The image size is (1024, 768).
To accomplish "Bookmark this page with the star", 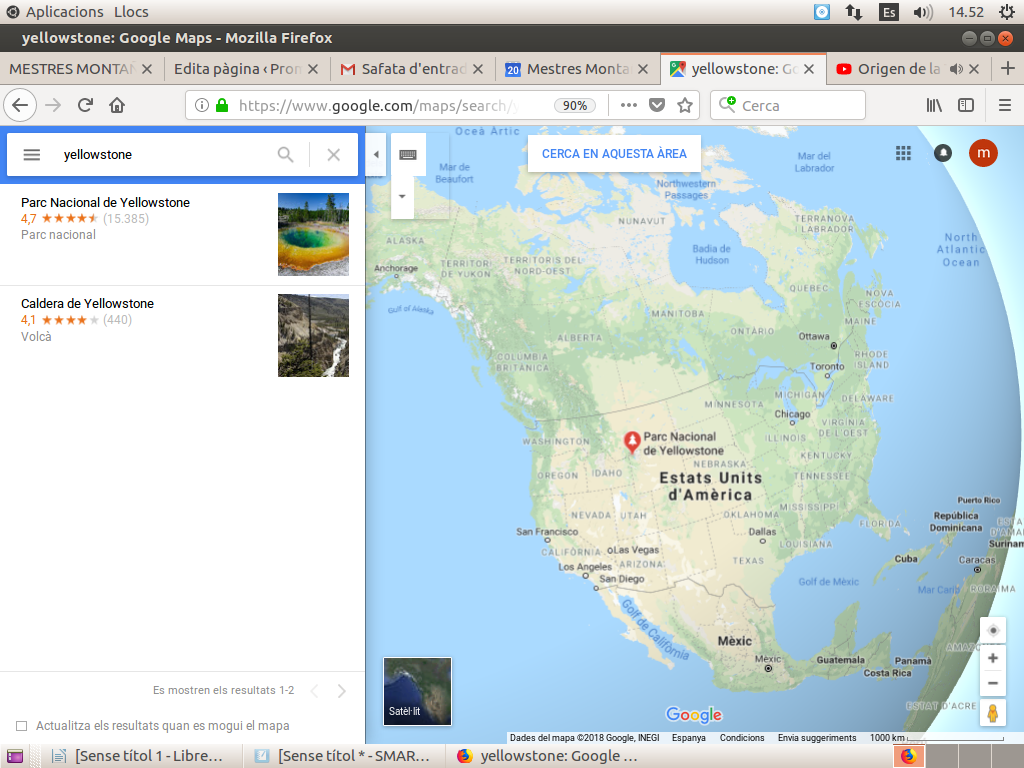I will click(684, 105).
